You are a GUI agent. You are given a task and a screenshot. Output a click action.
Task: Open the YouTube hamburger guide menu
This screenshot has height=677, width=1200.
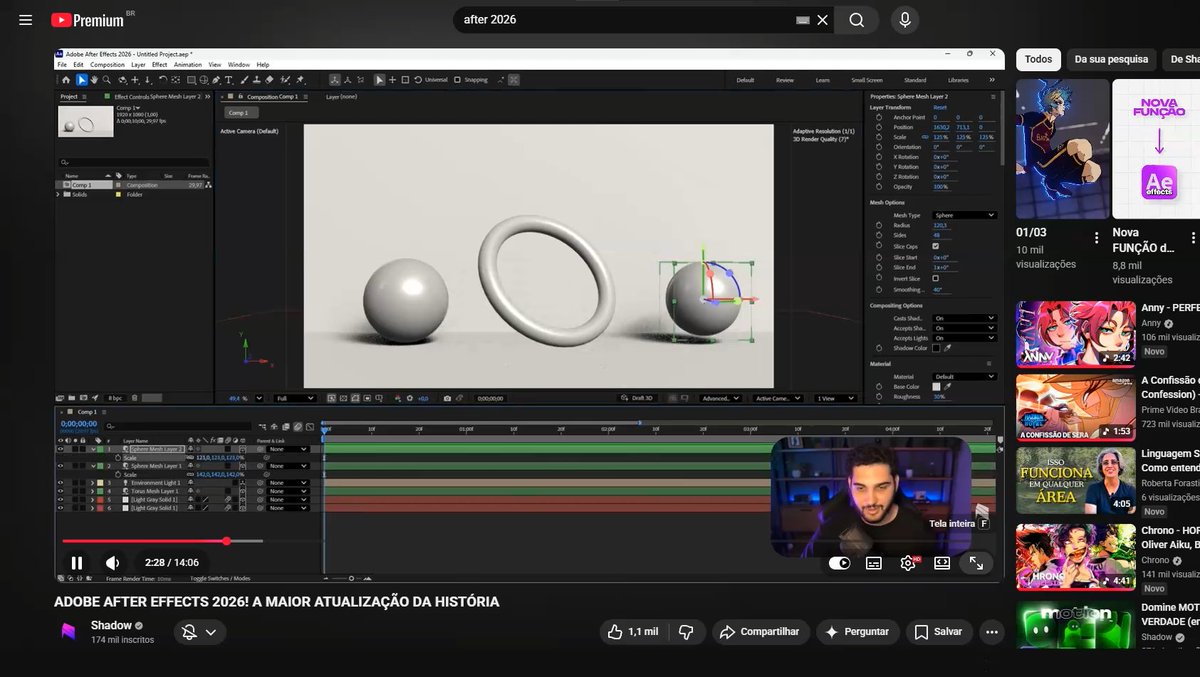(26, 20)
